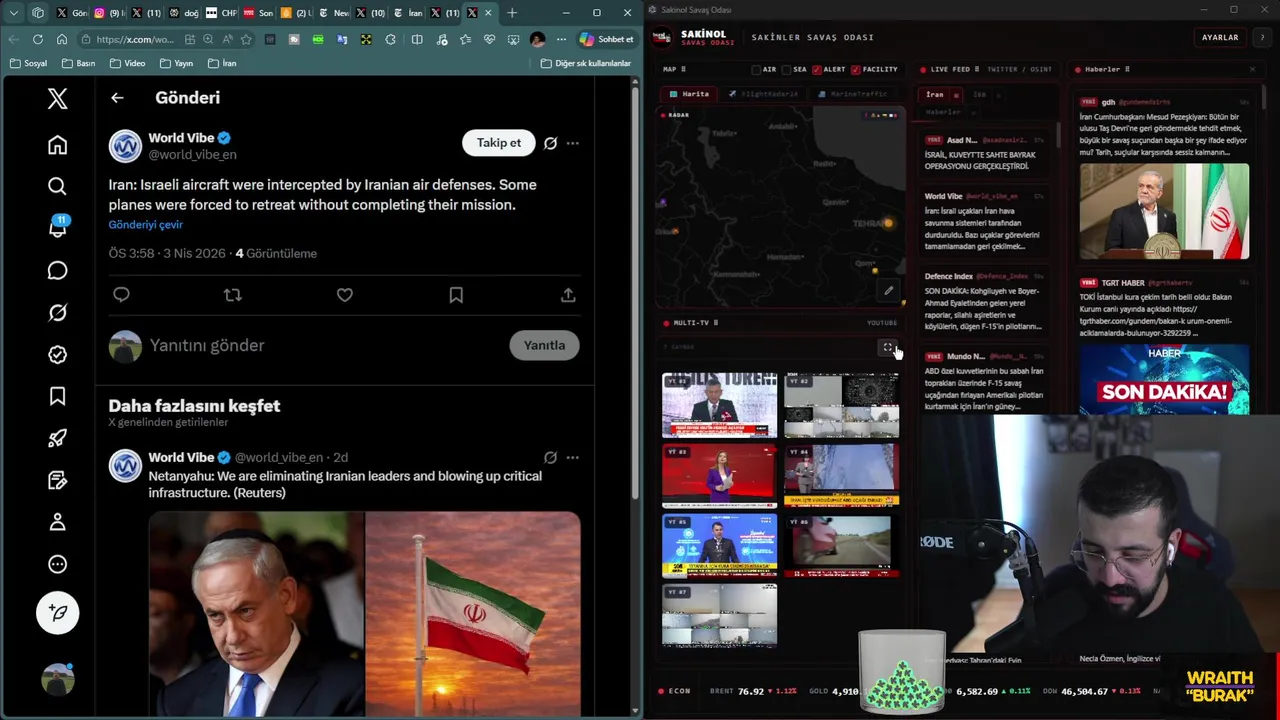Click the Yanıtla reply button
1280x720 pixels.
click(x=544, y=345)
